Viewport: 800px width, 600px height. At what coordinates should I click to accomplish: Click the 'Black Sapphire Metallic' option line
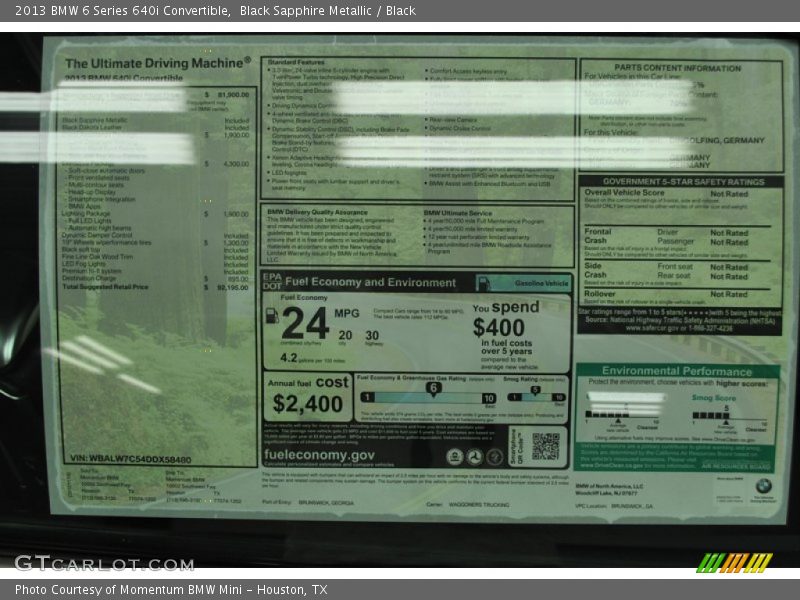pos(94,120)
